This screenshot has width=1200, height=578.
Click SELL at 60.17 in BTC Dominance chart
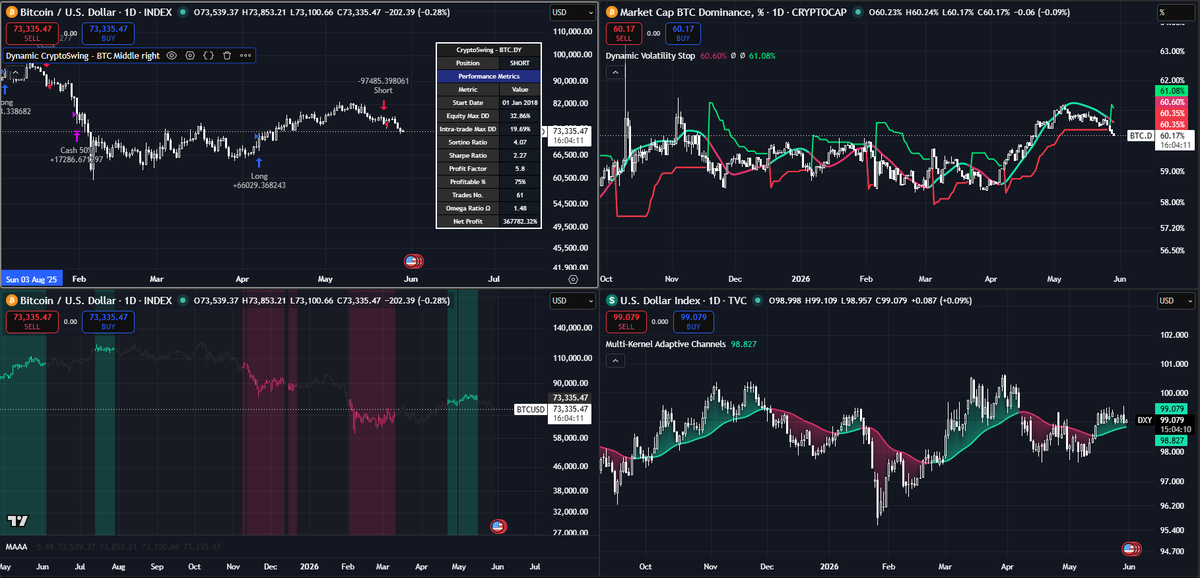(x=624, y=32)
